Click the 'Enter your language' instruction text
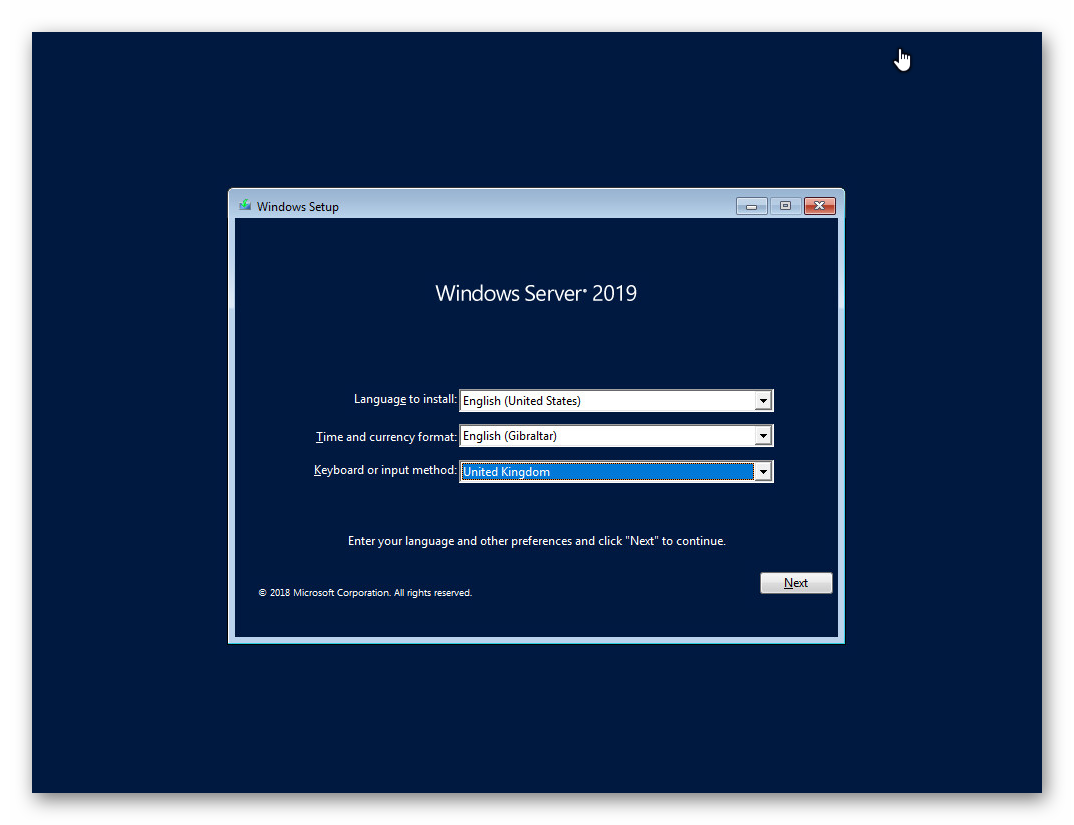 536,541
